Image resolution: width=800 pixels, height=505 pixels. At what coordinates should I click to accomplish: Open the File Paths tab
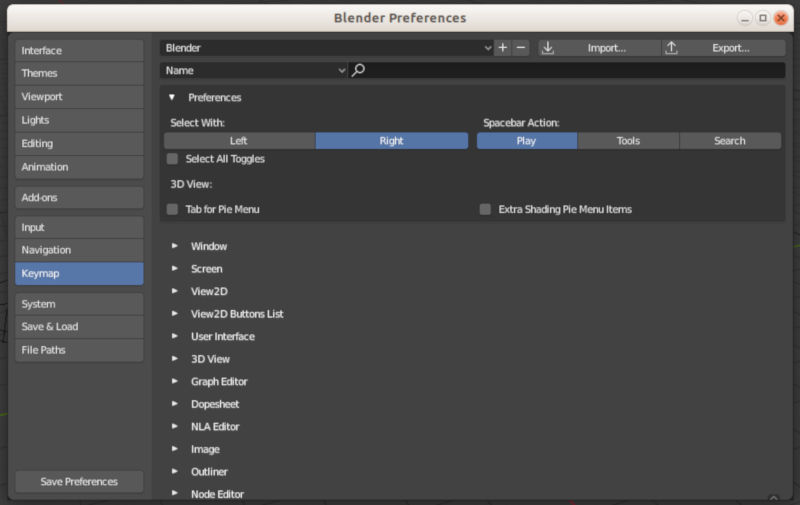(79, 350)
